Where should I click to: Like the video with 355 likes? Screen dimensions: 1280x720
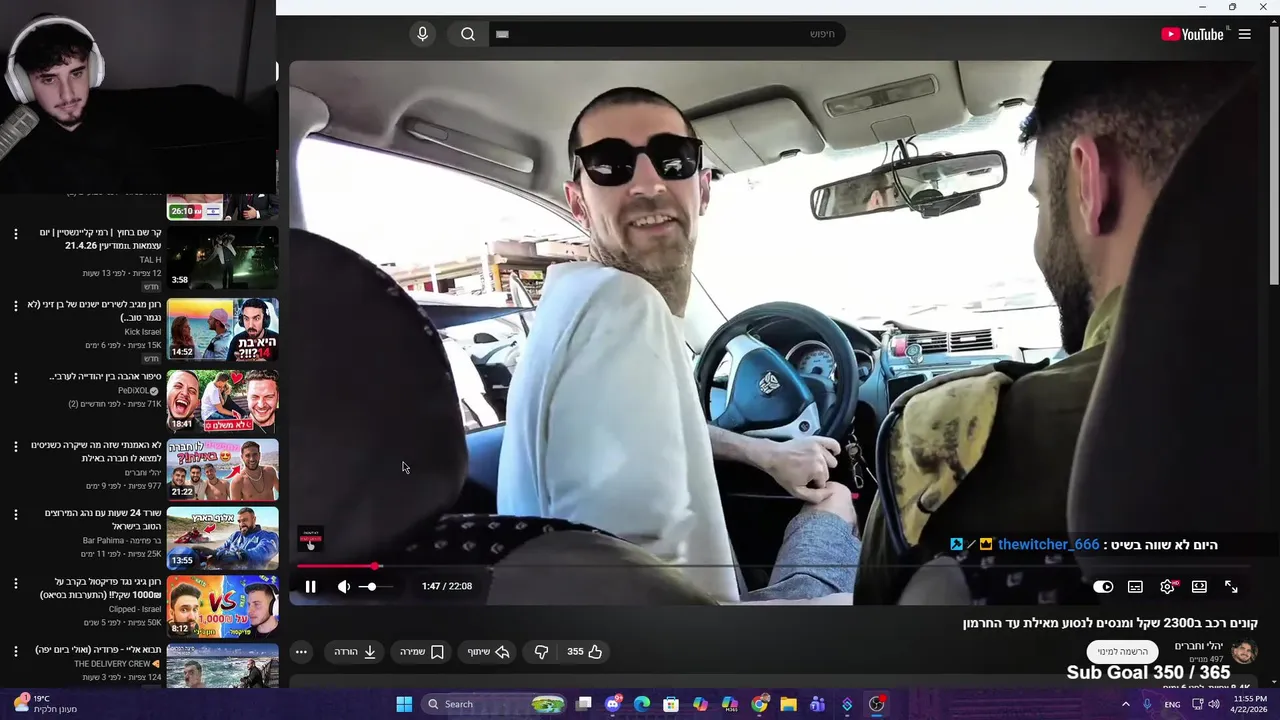point(585,652)
